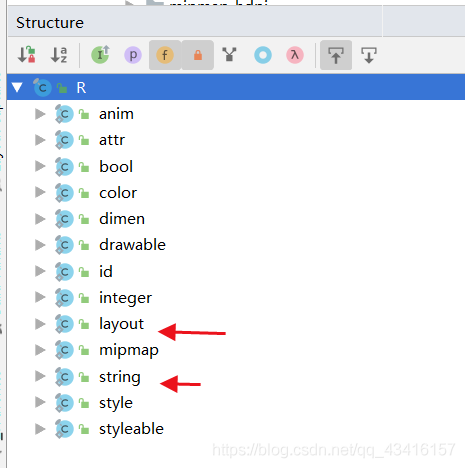Select the integer tree item
This screenshot has height=468, width=465.
coord(125,298)
